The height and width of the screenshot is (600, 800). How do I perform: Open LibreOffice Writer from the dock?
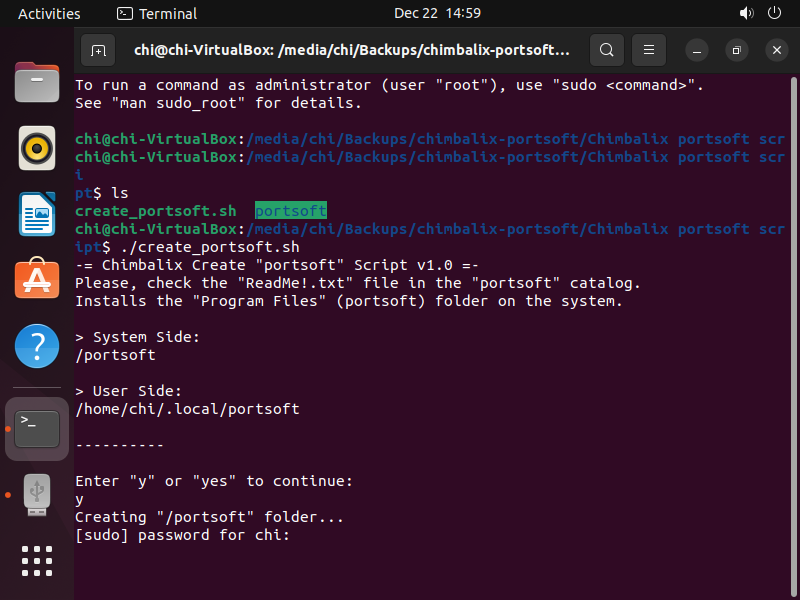pyautogui.click(x=37, y=214)
